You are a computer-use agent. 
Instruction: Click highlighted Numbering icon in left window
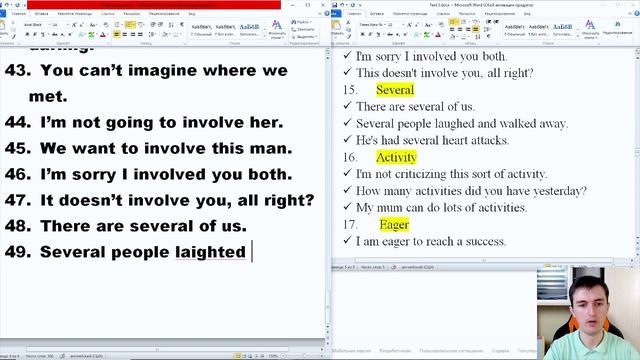[x=129, y=25]
